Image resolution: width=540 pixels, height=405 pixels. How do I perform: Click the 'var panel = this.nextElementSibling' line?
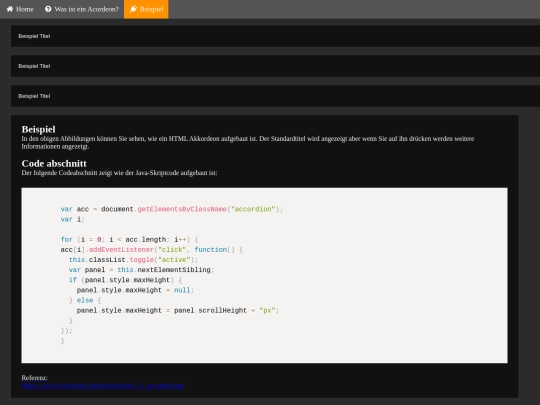click(x=141, y=270)
